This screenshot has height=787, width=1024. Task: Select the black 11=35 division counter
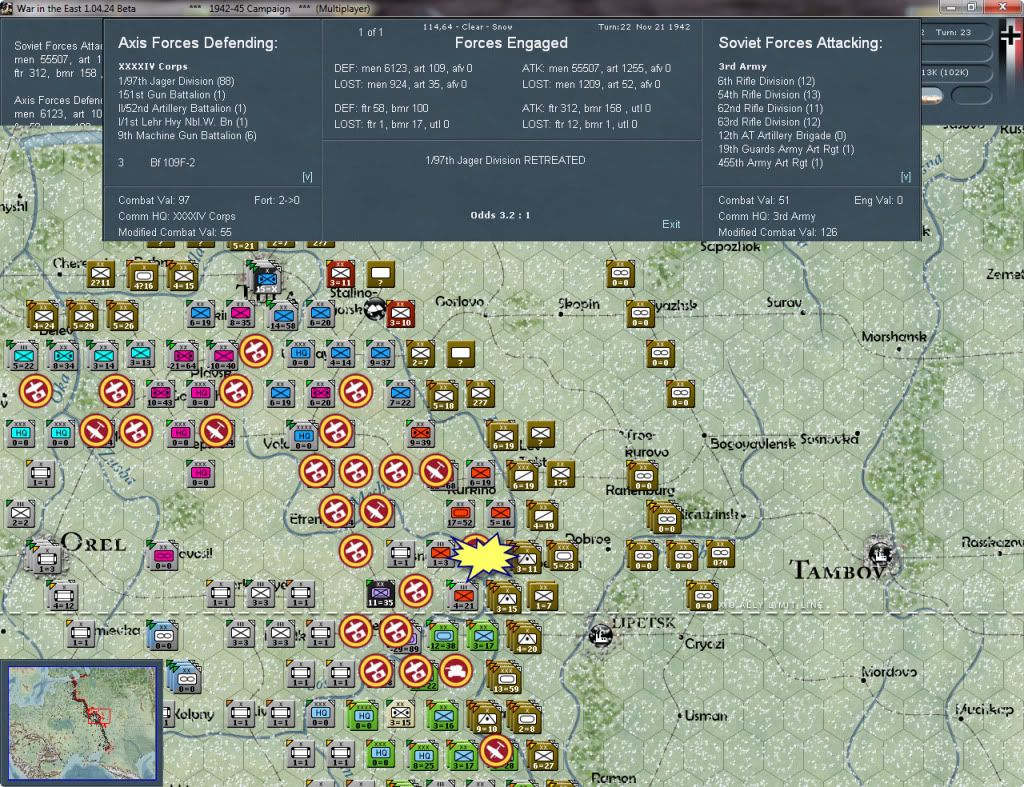(380, 594)
